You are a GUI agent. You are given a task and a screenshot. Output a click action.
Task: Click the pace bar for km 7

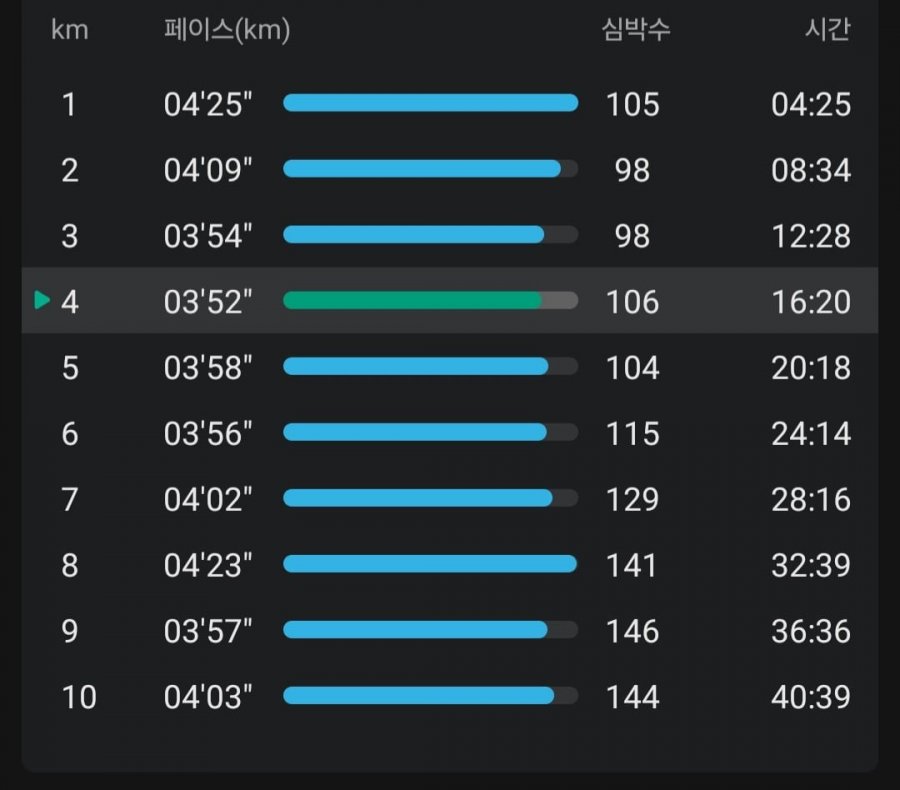[x=430, y=498]
